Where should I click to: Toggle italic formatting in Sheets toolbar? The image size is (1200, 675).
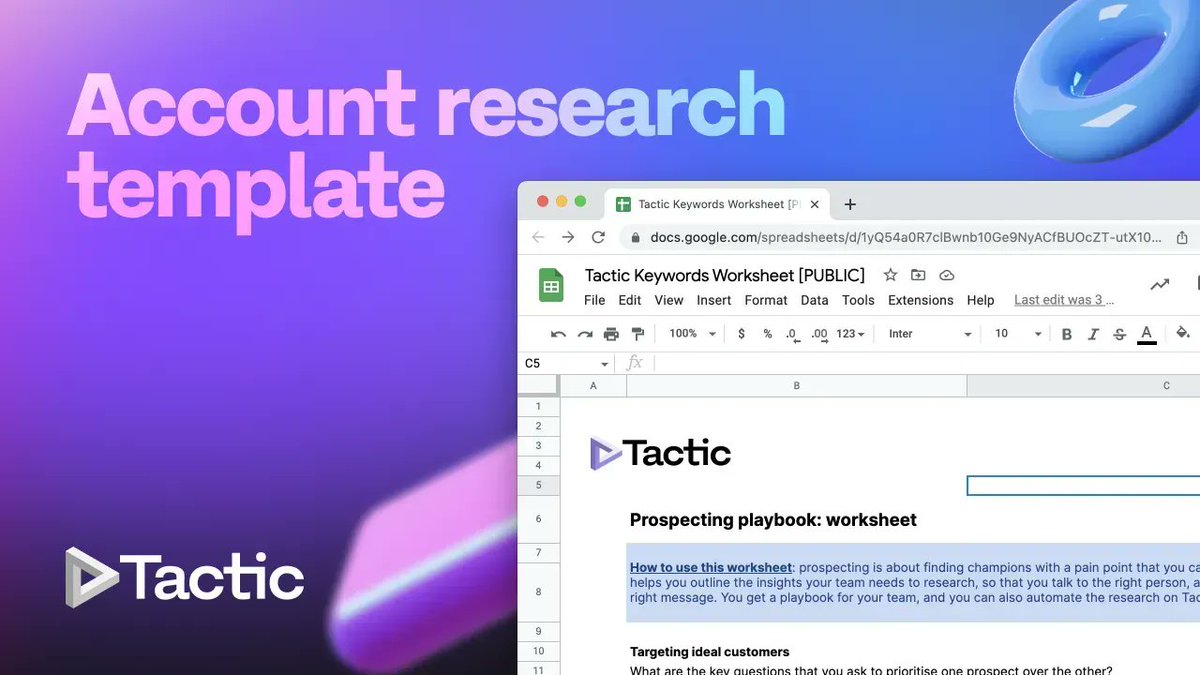point(1093,334)
